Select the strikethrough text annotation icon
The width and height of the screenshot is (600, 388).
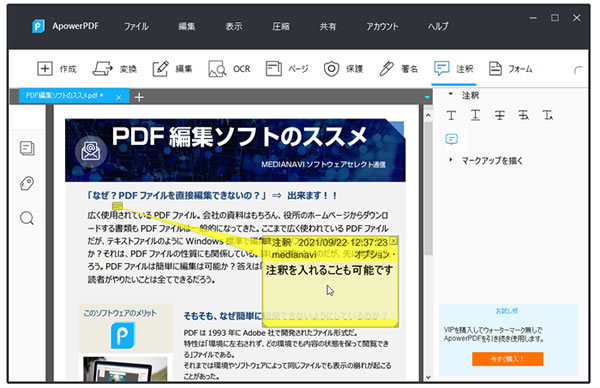(499, 115)
